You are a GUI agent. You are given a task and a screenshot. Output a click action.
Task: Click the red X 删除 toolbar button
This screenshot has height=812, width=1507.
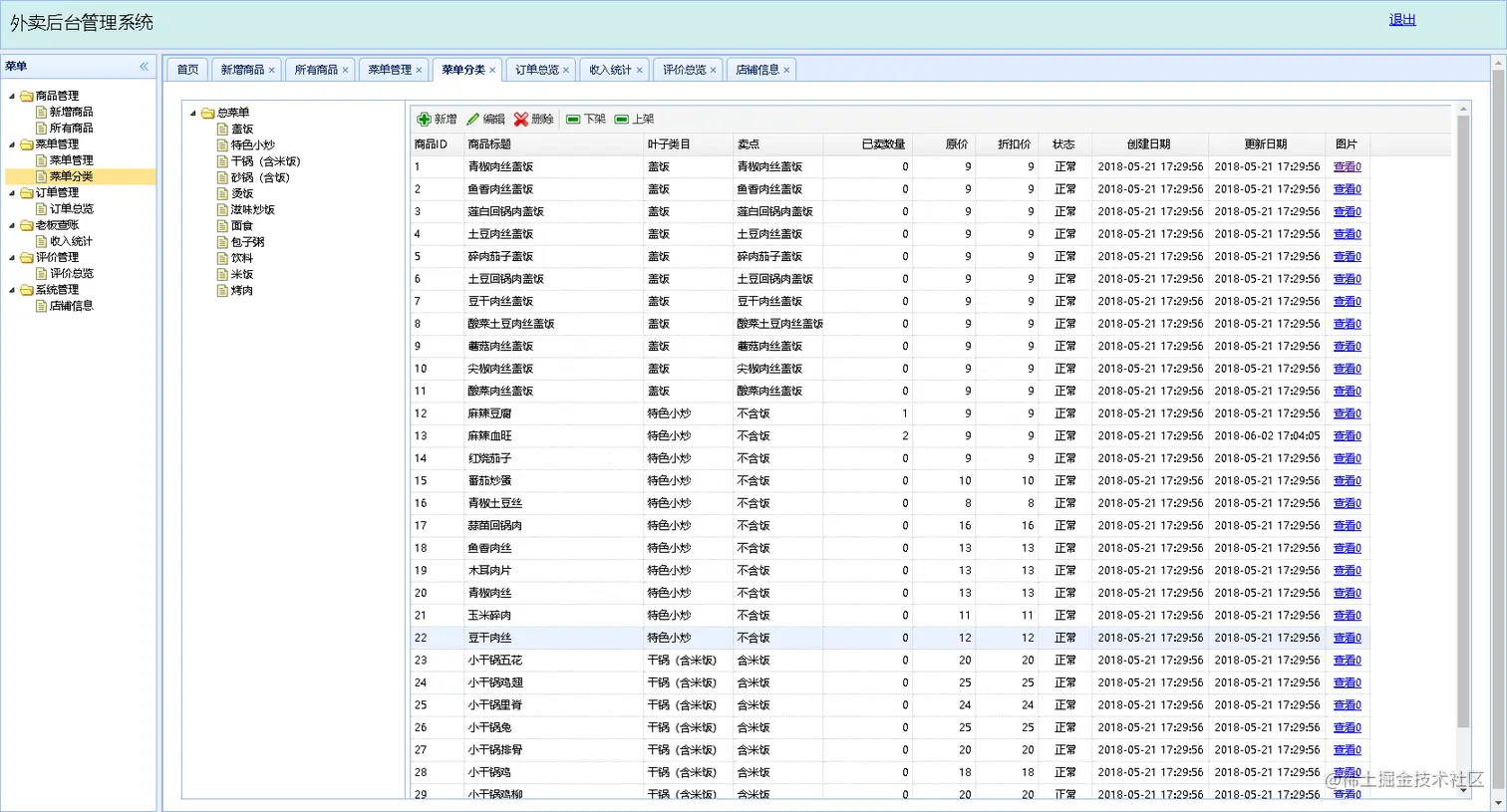coord(533,119)
